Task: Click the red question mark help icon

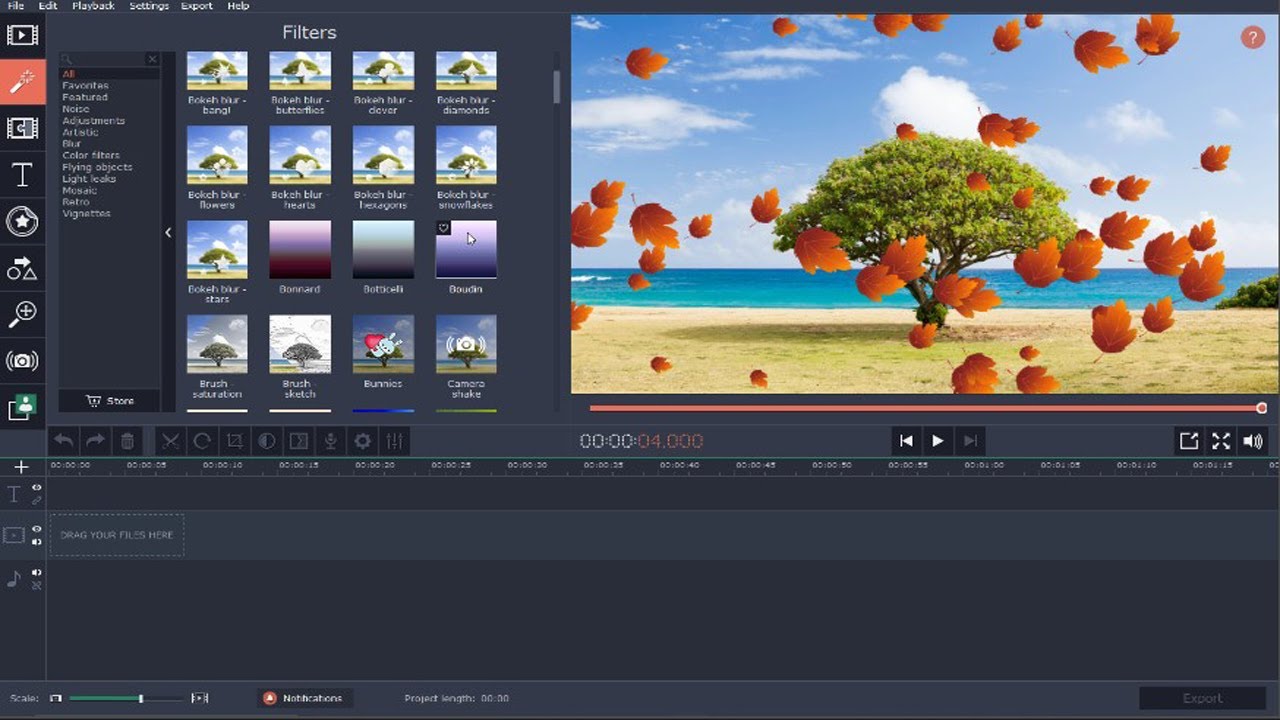Action: [1252, 38]
